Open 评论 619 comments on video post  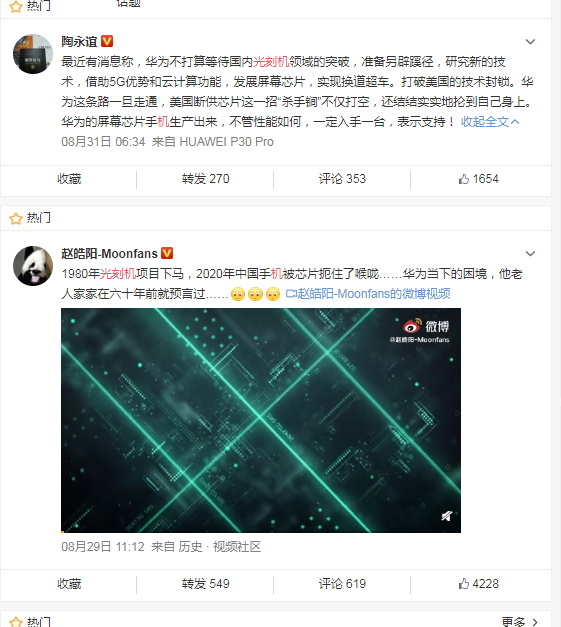point(342,584)
